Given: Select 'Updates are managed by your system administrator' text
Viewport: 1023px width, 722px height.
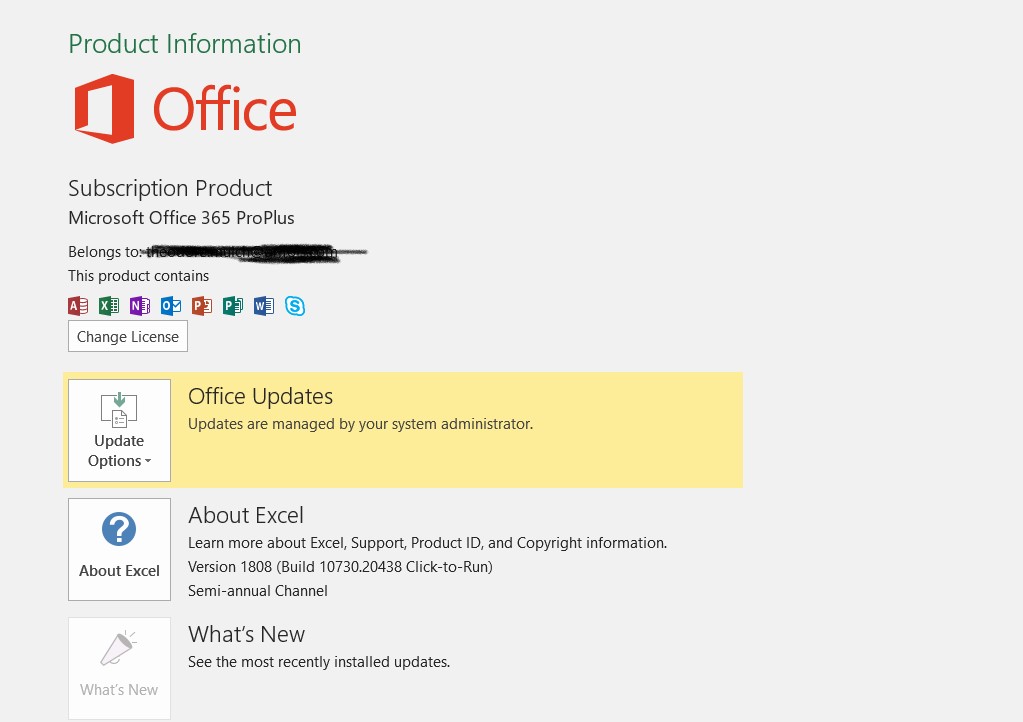Looking at the screenshot, I should click(360, 424).
